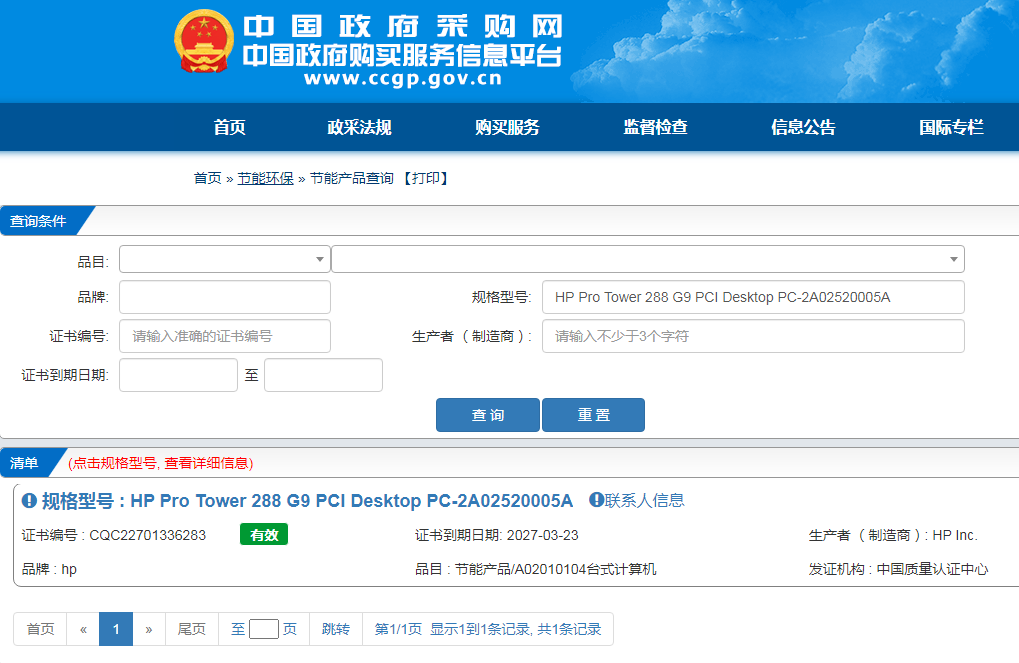This screenshot has width=1019, height=663.
Task: Click the 节能产品/A02010104台式计算机 category text
Action: tap(555, 569)
